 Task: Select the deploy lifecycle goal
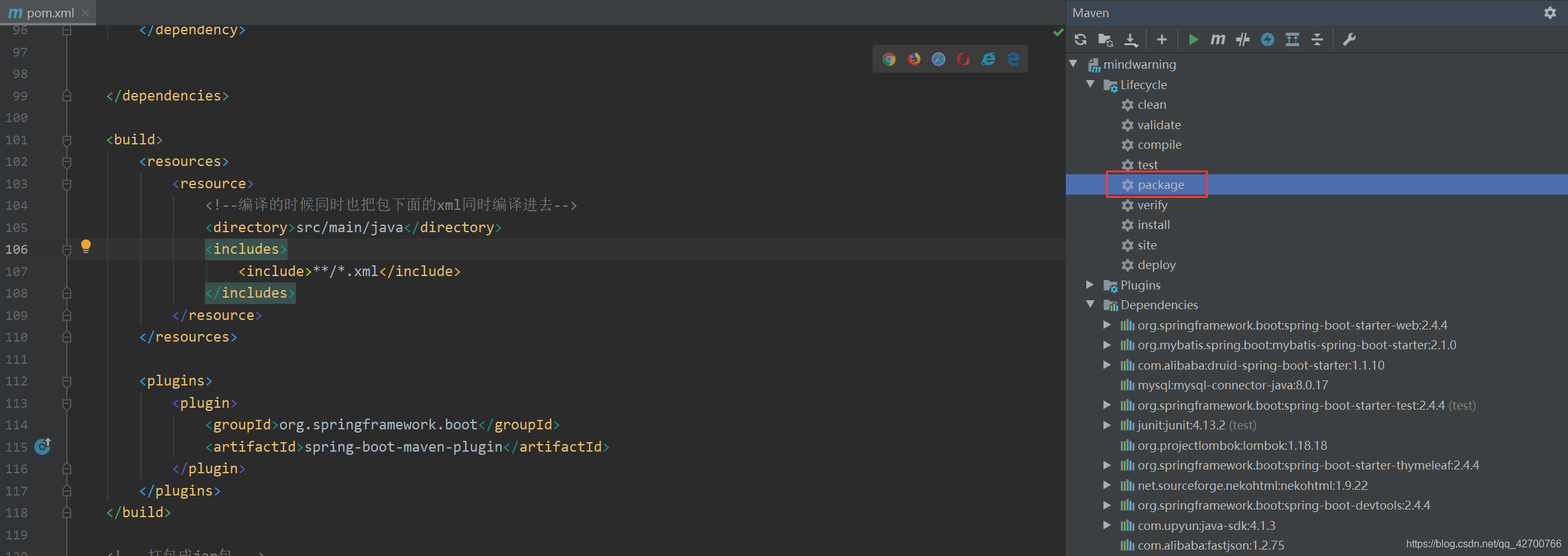pos(1149,265)
